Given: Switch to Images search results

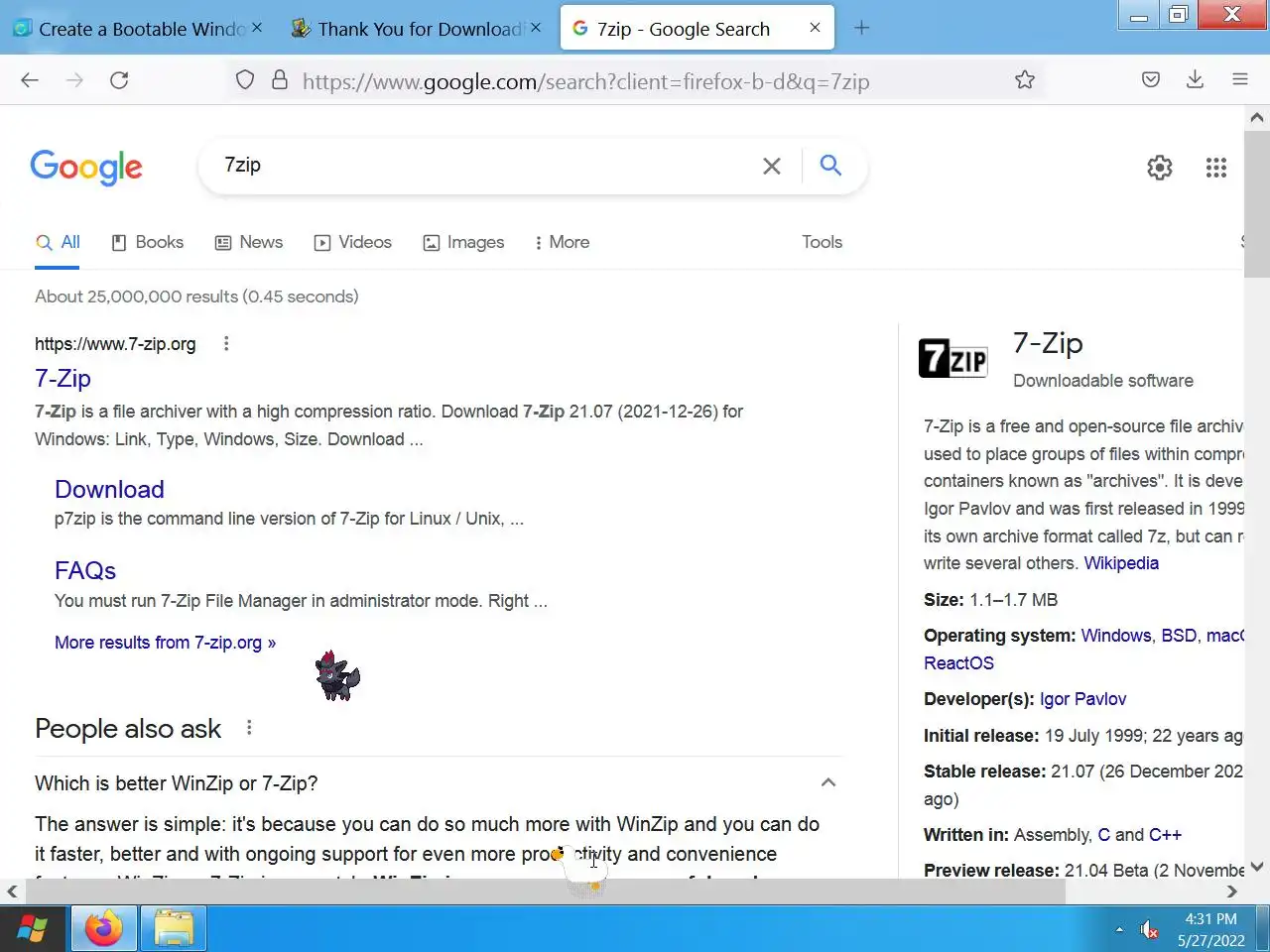Looking at the screenshot, I should tap(464, 242).
